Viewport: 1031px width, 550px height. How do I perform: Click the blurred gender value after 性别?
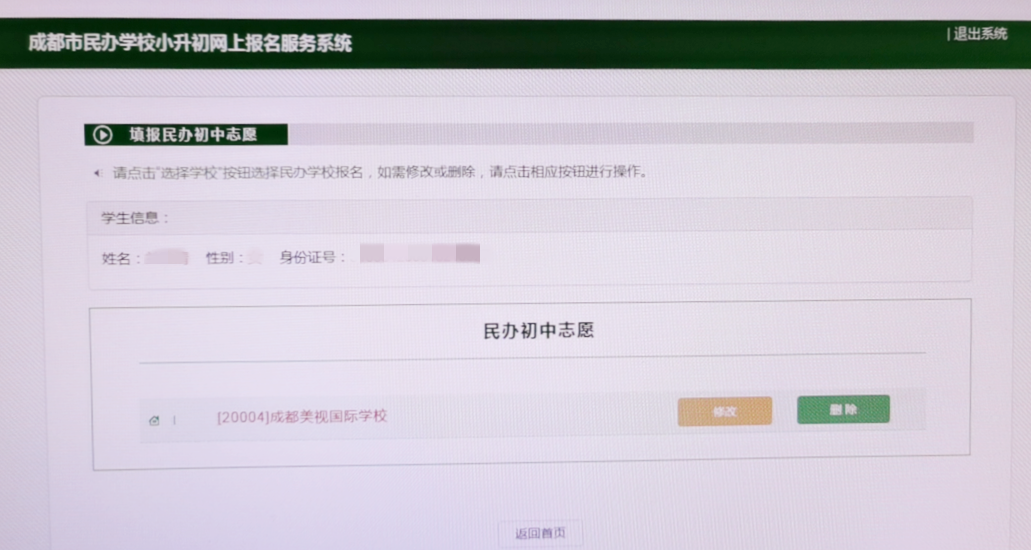click(x=255, y=258)
